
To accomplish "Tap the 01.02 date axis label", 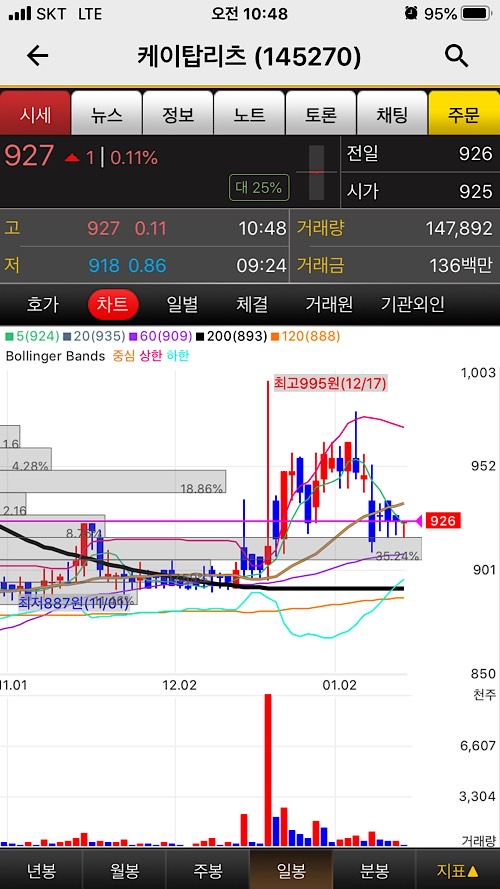I will (340, 685).
